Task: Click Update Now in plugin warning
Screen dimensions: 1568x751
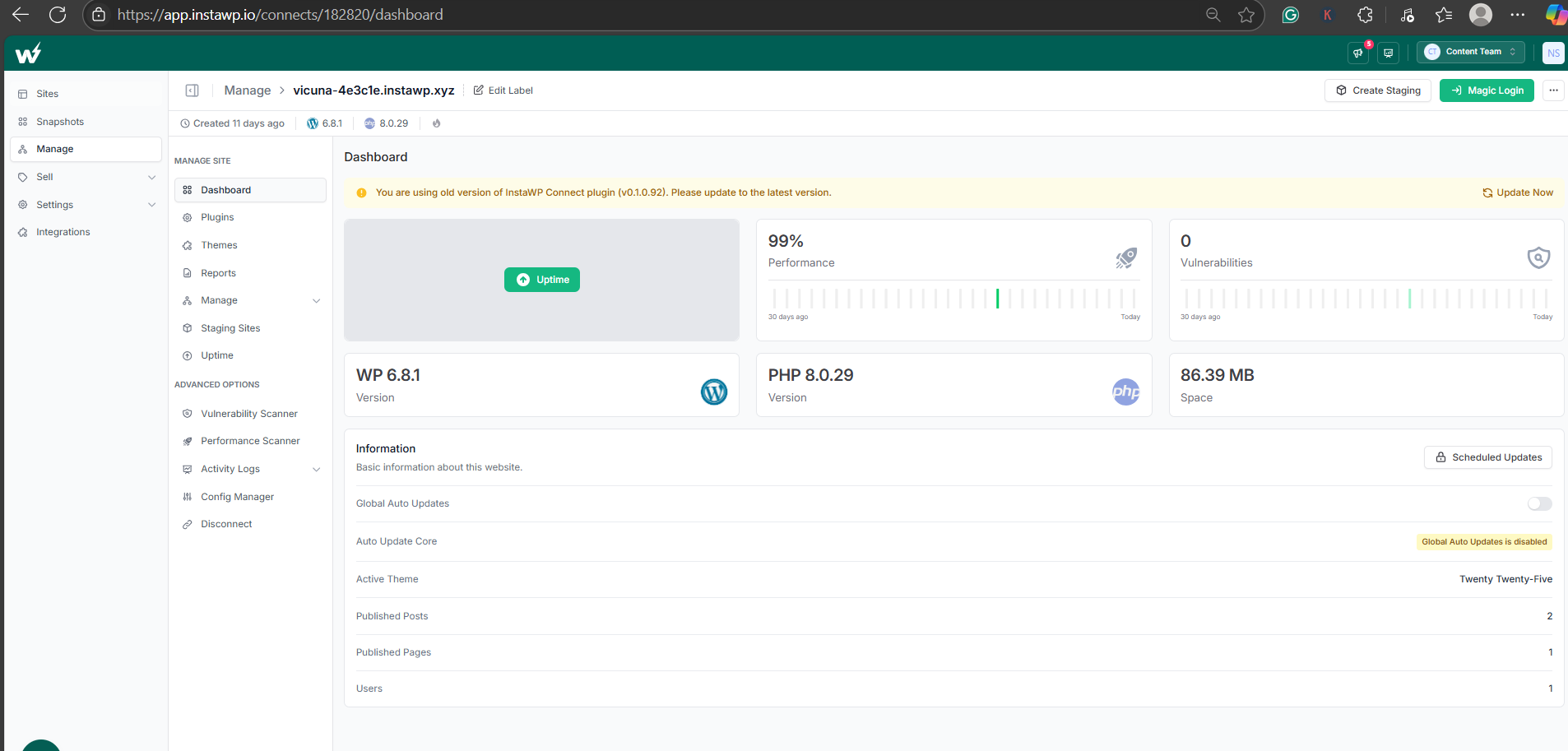Action: (1518, 192)
